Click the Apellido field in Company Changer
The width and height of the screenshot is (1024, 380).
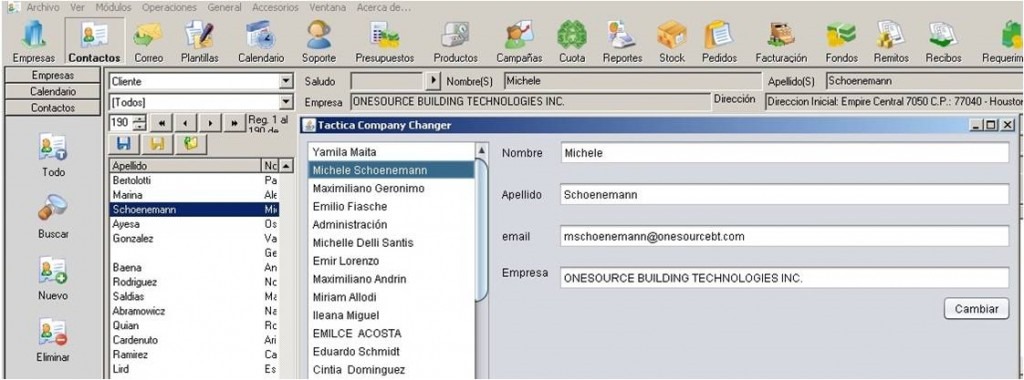pyautogui.click(x=784, y=195)
